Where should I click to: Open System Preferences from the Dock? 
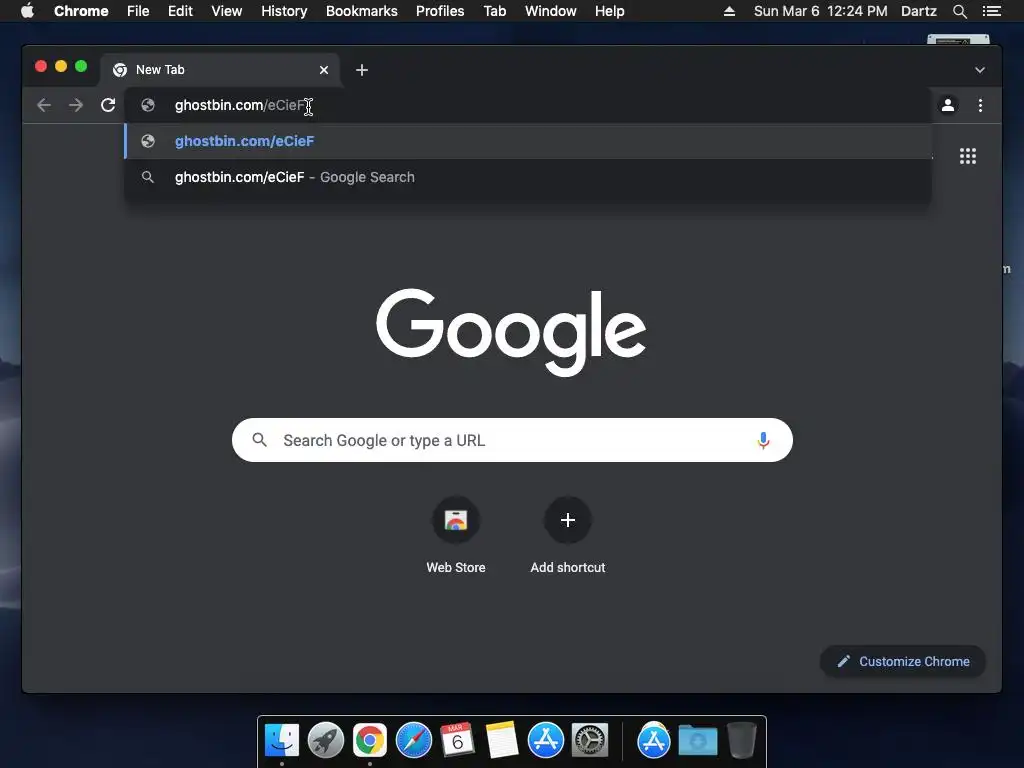tap(590, 740)
